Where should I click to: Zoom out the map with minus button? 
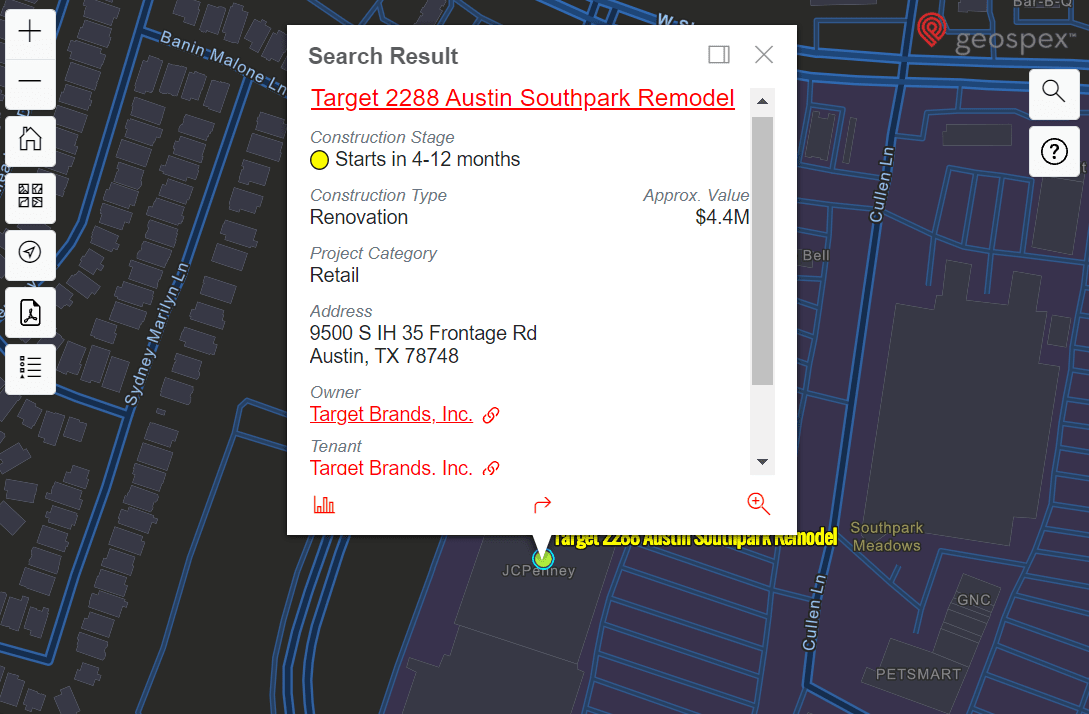pyautogui.click(x=30, y=81)
